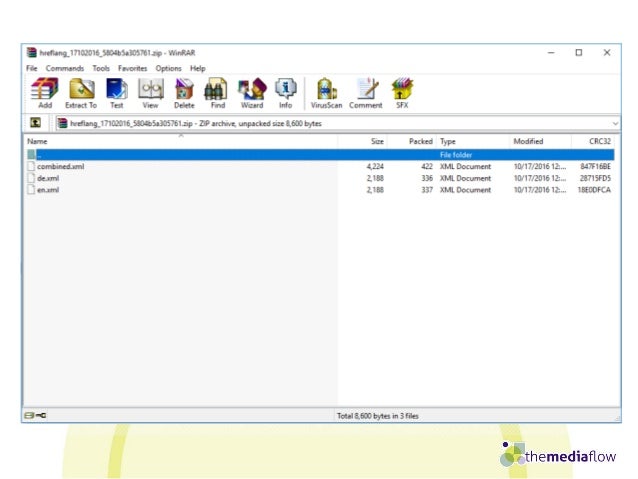Click the packed size 337 value
Viewport: 638px width, 479px height.
[x=427, y=190]
